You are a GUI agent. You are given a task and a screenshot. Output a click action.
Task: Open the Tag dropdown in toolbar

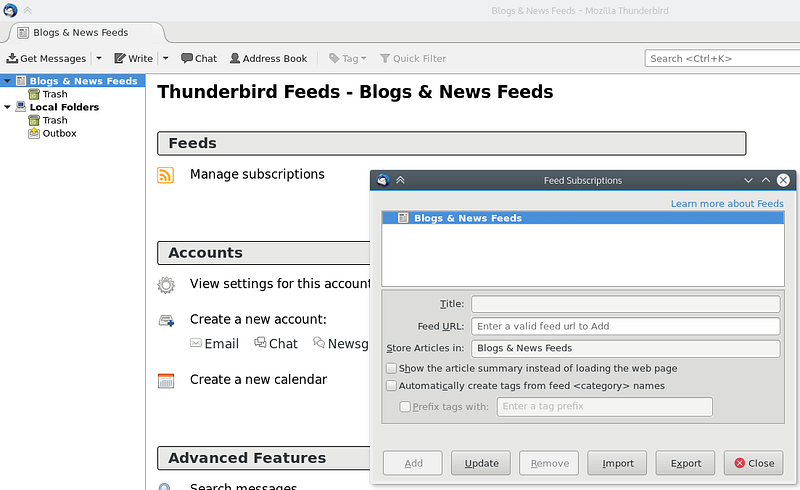coord(347,58)
